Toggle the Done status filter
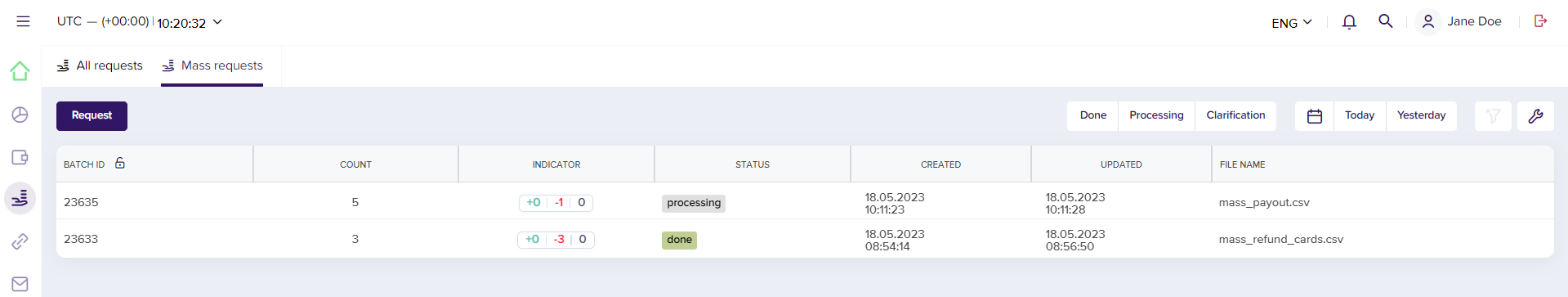The image size is (1568, 297). 1092,115
